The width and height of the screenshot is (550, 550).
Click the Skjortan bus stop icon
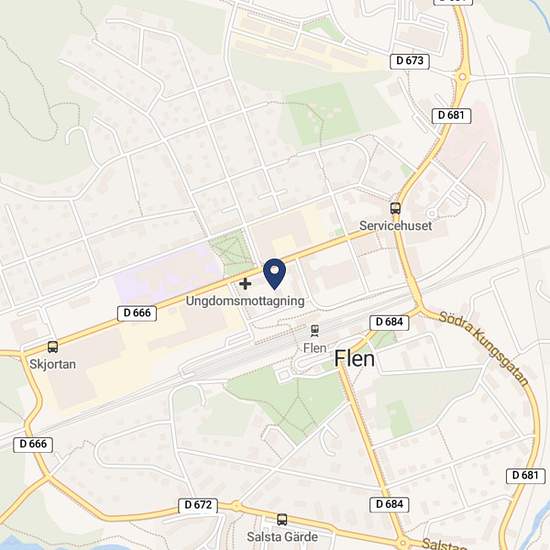[53, 347]
